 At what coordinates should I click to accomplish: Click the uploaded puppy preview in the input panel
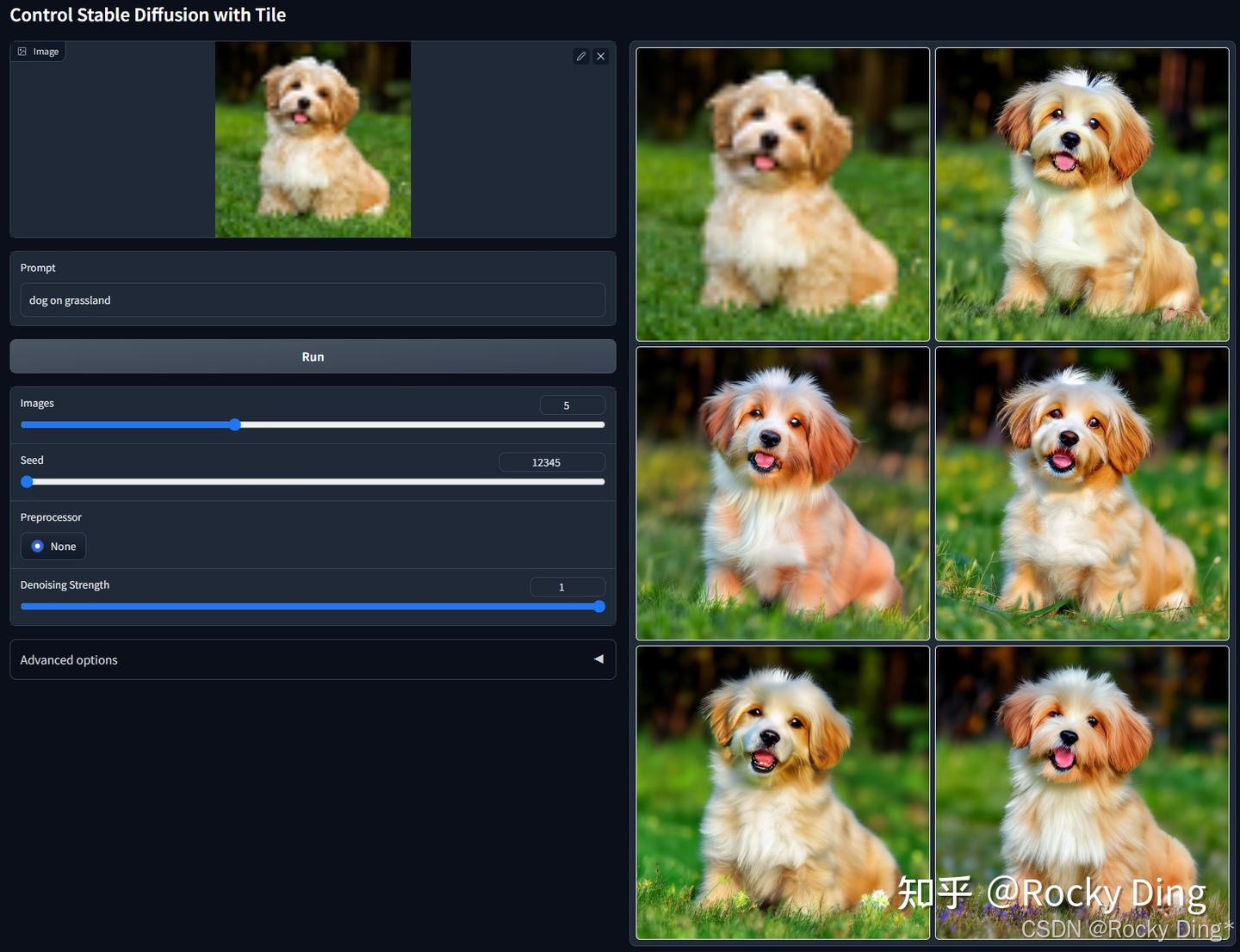[x=313, y=139]
